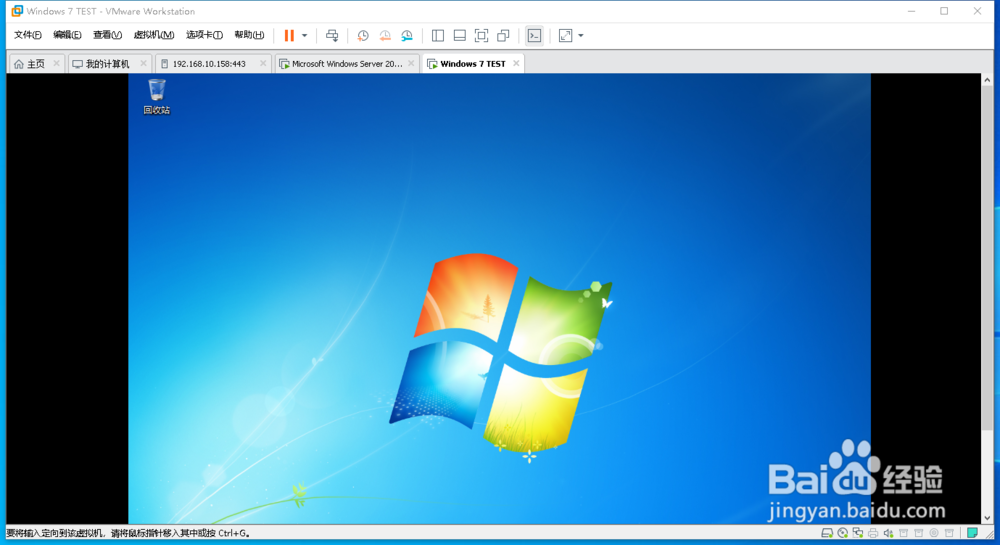The width and height of the screenshot is (1000, 545).
Task: Open the 虚拟机 menu
Action: click(154, 35)
